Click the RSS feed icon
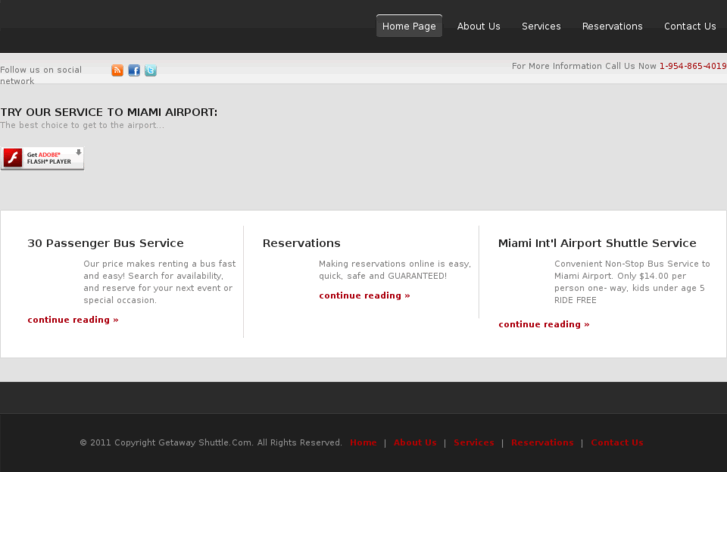Viewport: 727px width, 545px height. [x=117, y=70]
